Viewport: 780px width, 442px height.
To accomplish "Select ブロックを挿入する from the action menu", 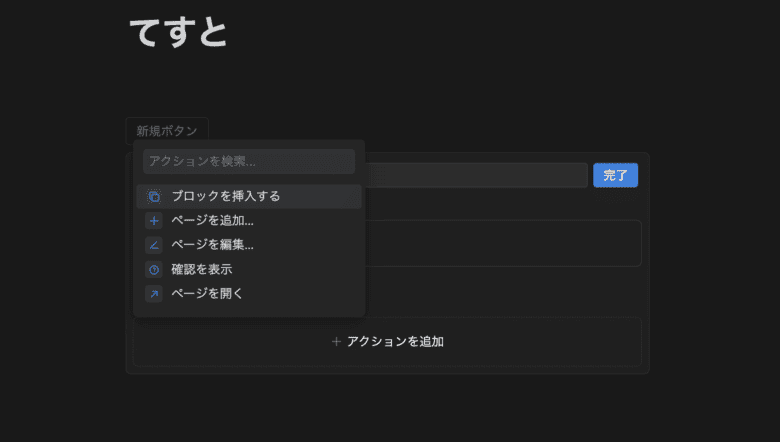I will [x=225, y=196].
